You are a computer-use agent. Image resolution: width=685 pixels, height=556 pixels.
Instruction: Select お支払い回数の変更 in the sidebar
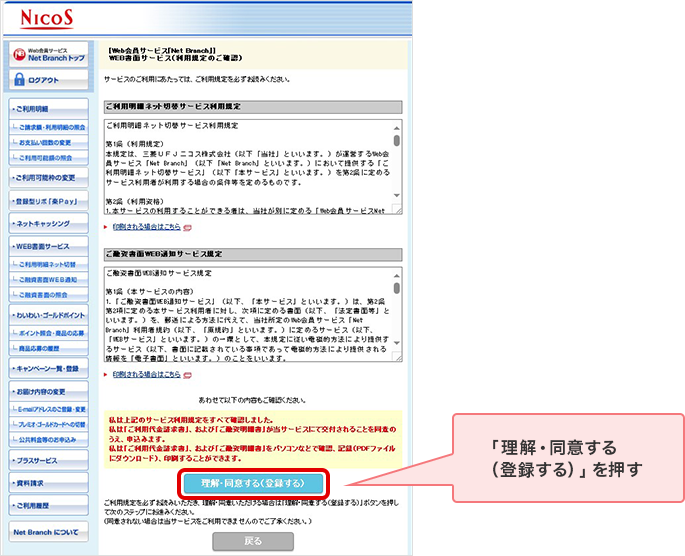[x=48, y=142]
